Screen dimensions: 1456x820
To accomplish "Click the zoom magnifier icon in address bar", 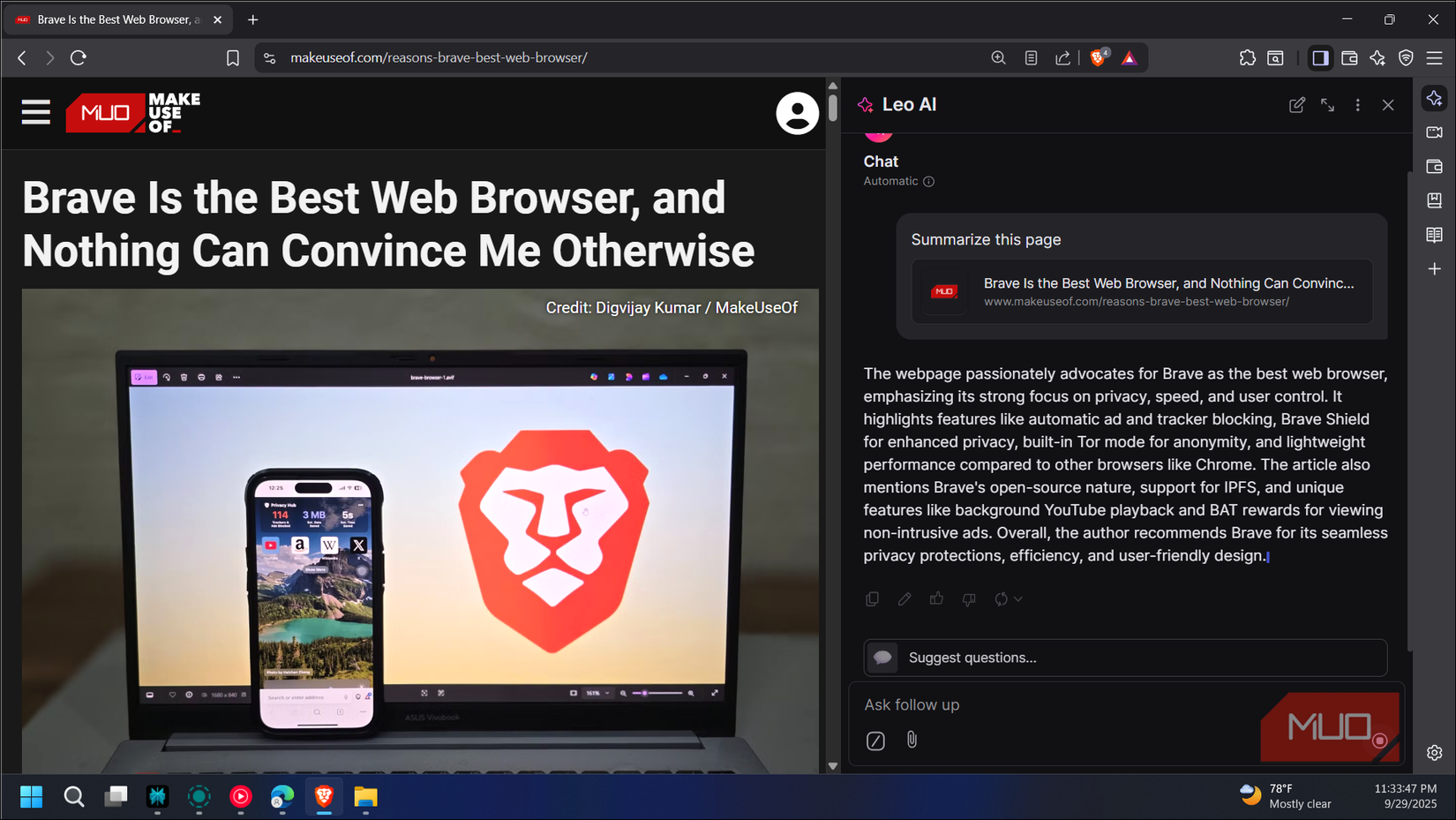I will click(998, 57).
